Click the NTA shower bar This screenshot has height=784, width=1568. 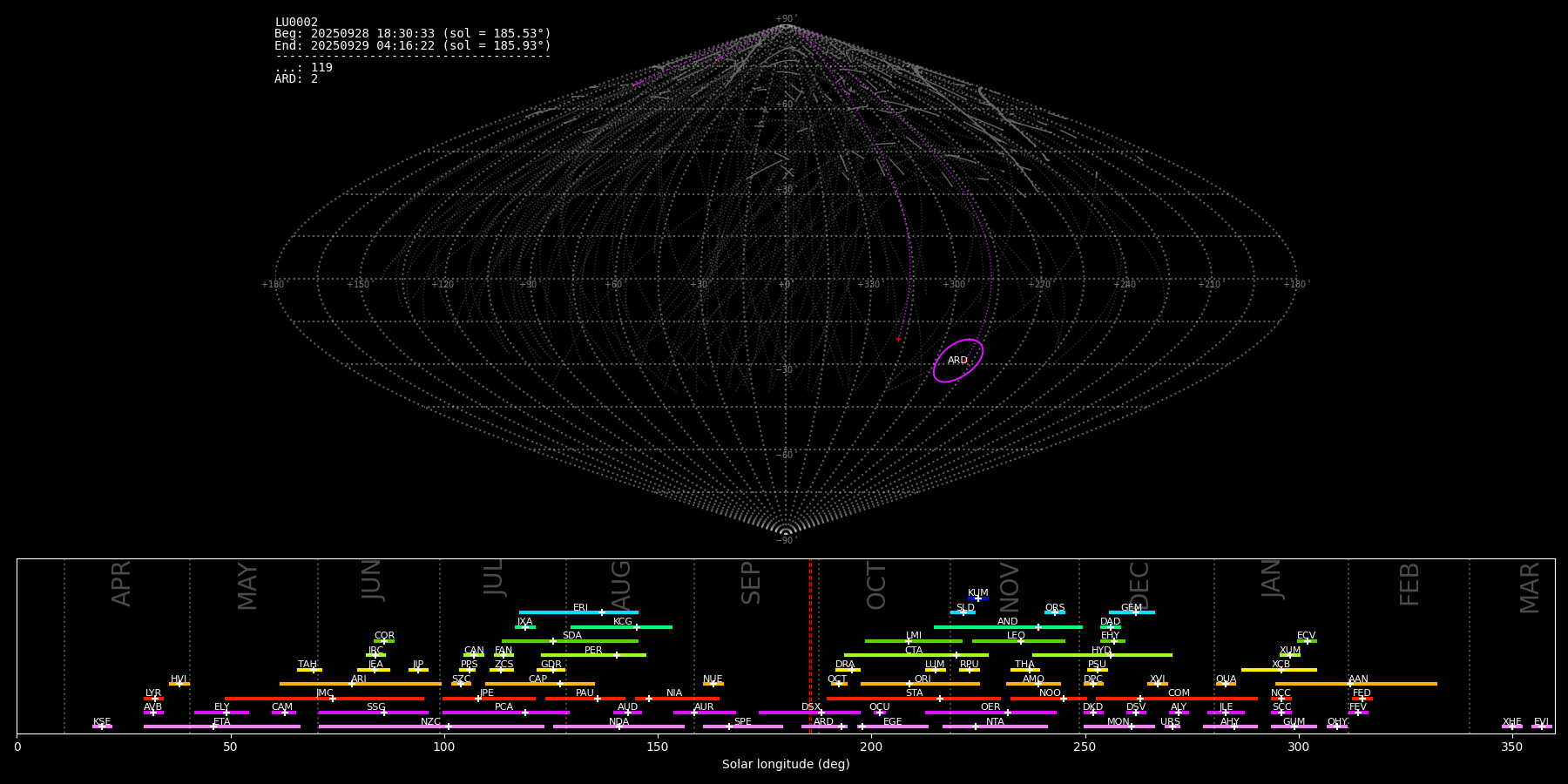click(995, 727)
